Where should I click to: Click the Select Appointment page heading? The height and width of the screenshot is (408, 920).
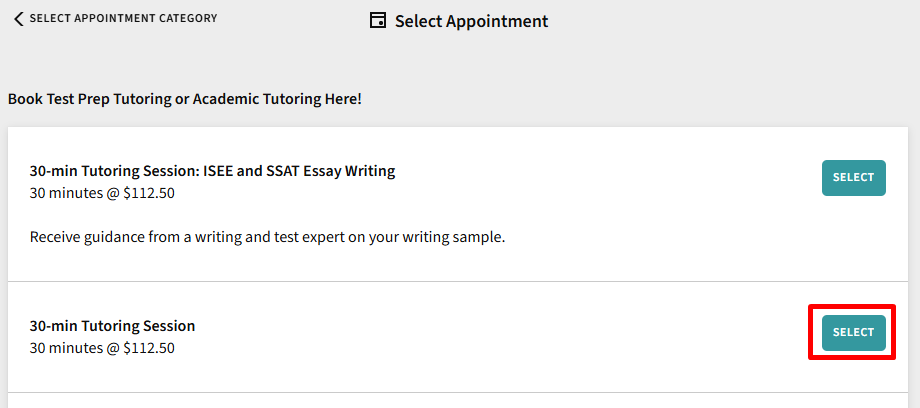click(471, 21)
